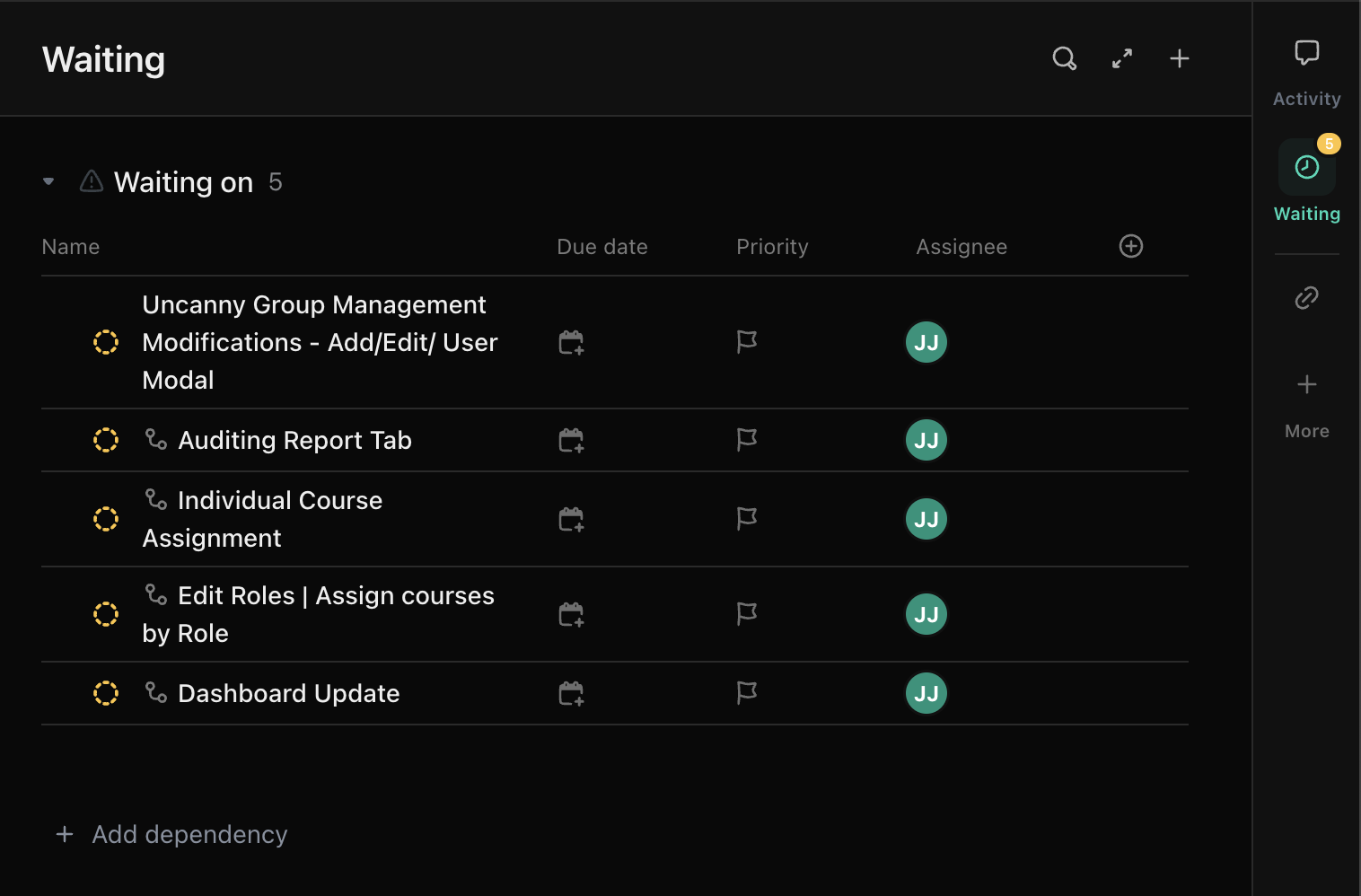1361x896 pixels.
Task: Open the More option in sidebar
Action: point(1306,404)
